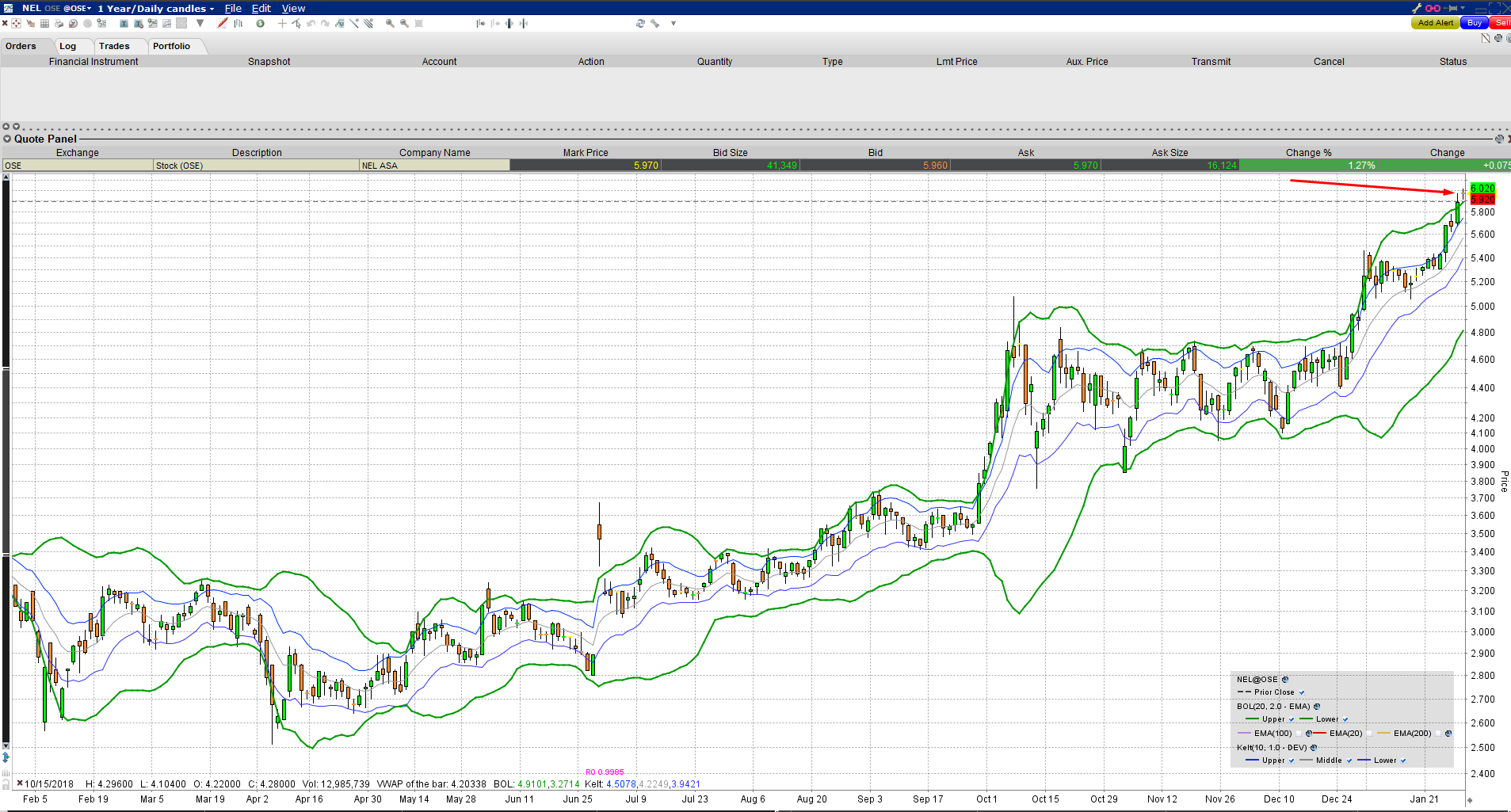
Task: Toggle the Kelt Middle line checkbox
Action: [1349, 761]
